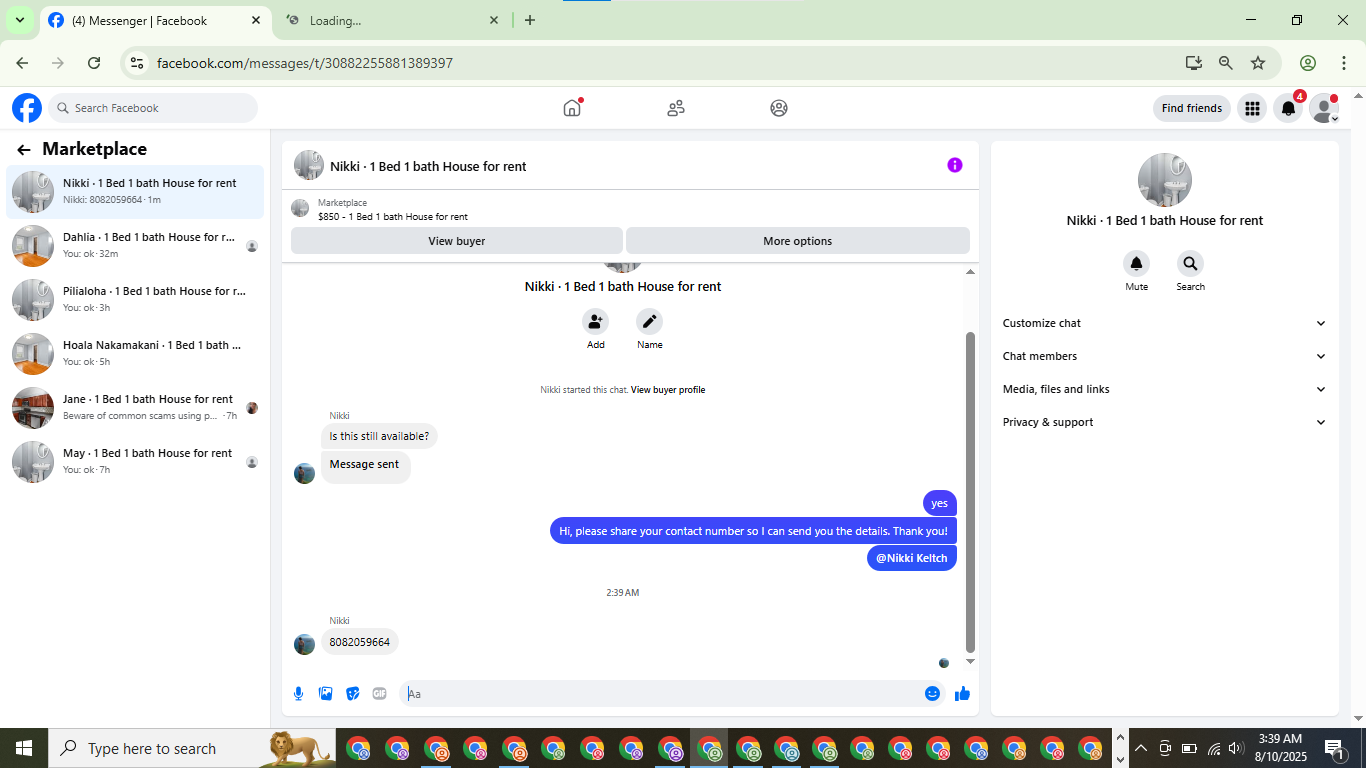Screen dimensions: 1366x768
Task: Switch to the Messenger | Facebook tab
Action: coord(155,20)
